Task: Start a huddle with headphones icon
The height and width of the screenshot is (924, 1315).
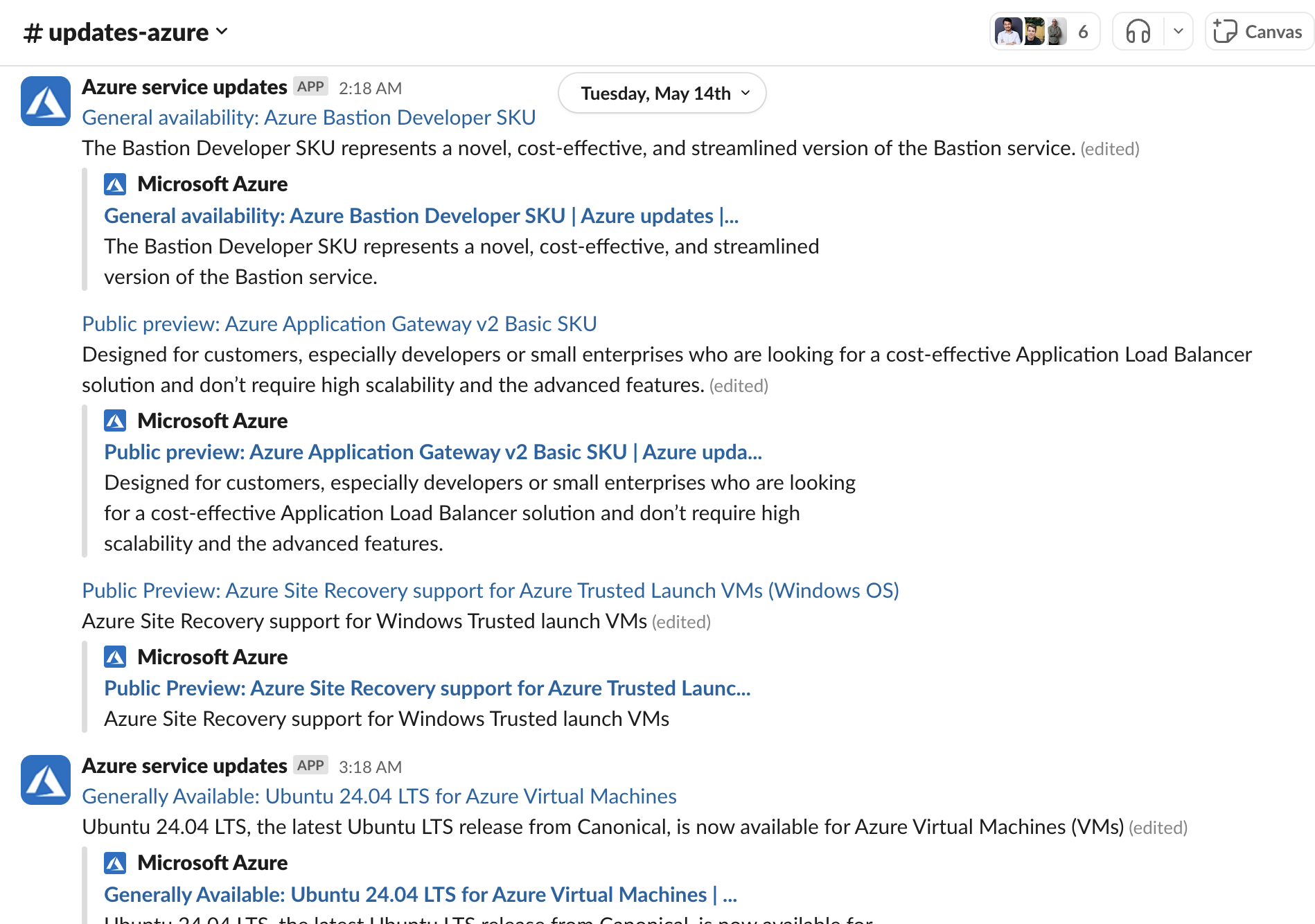Action: [1138, 32]
